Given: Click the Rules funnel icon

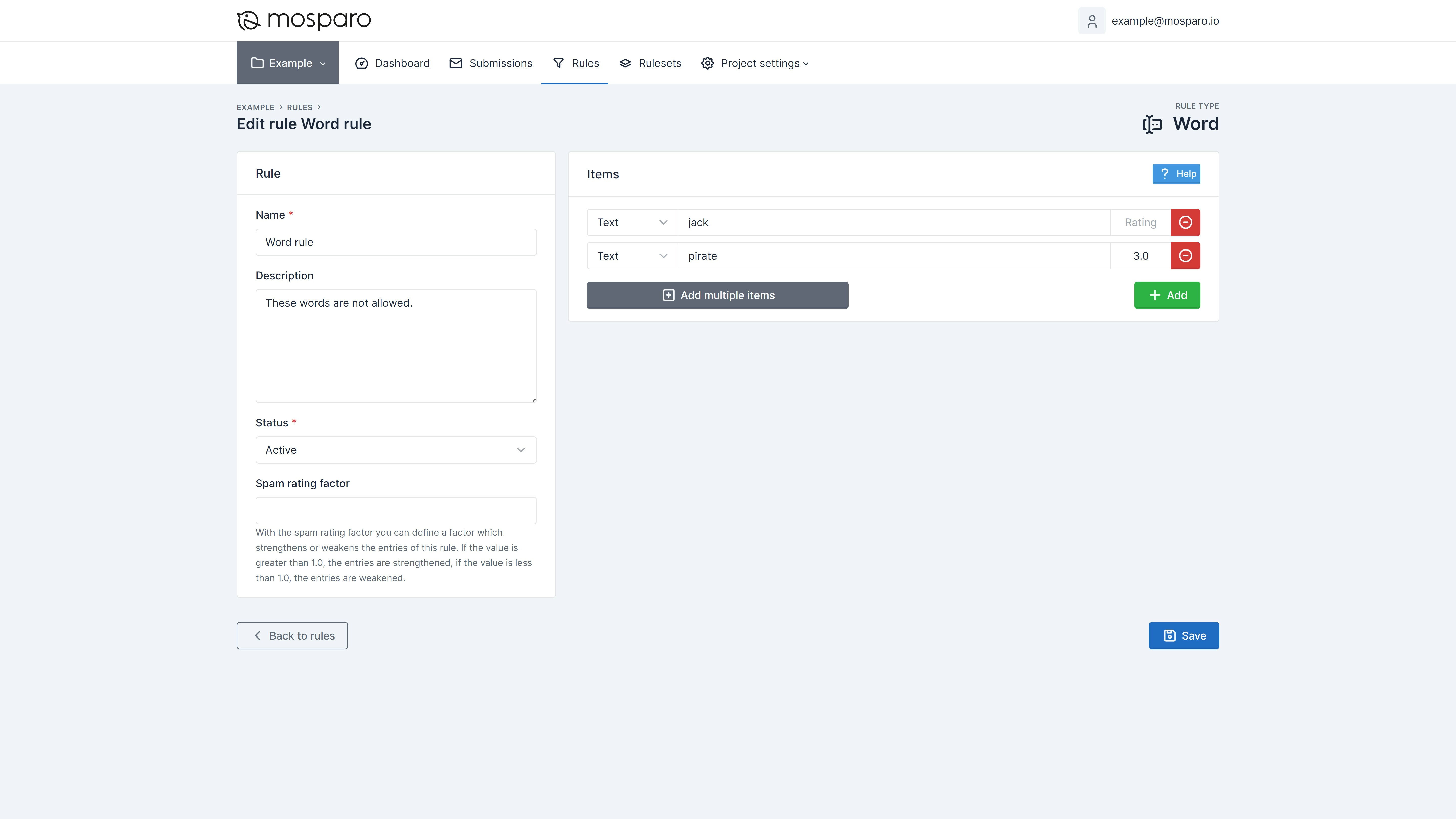Looking at the screenshot, I should coord(558,63).
